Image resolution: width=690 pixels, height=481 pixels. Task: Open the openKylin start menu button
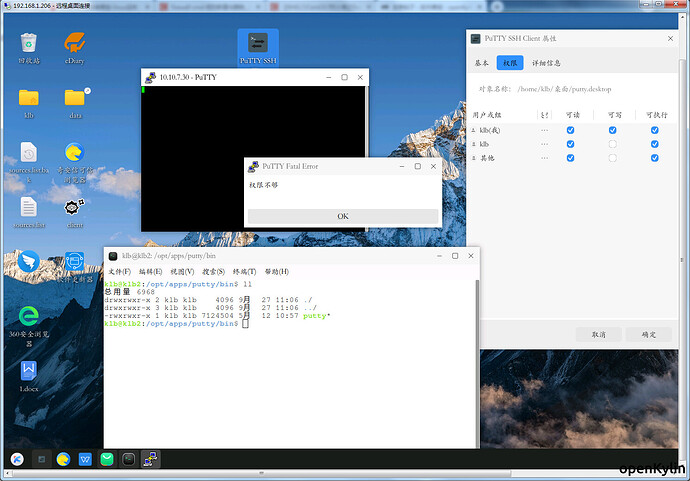(x=17, y=459)
